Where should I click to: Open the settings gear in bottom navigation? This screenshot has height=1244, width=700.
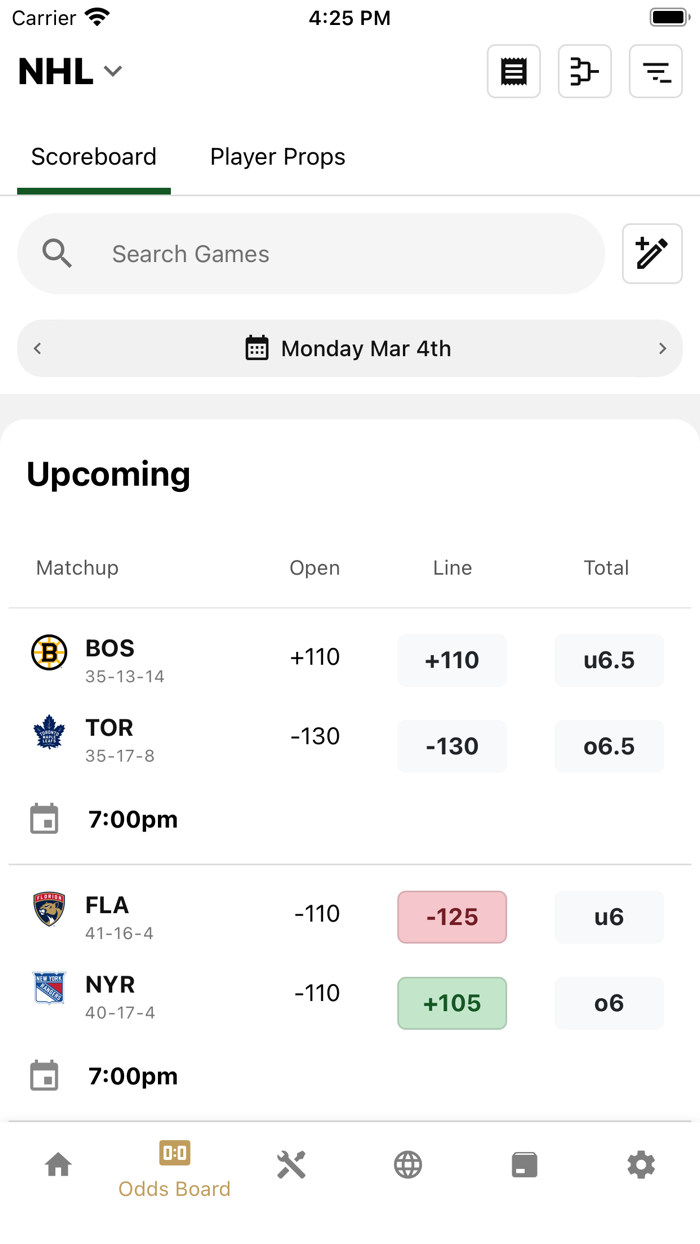641,1164
